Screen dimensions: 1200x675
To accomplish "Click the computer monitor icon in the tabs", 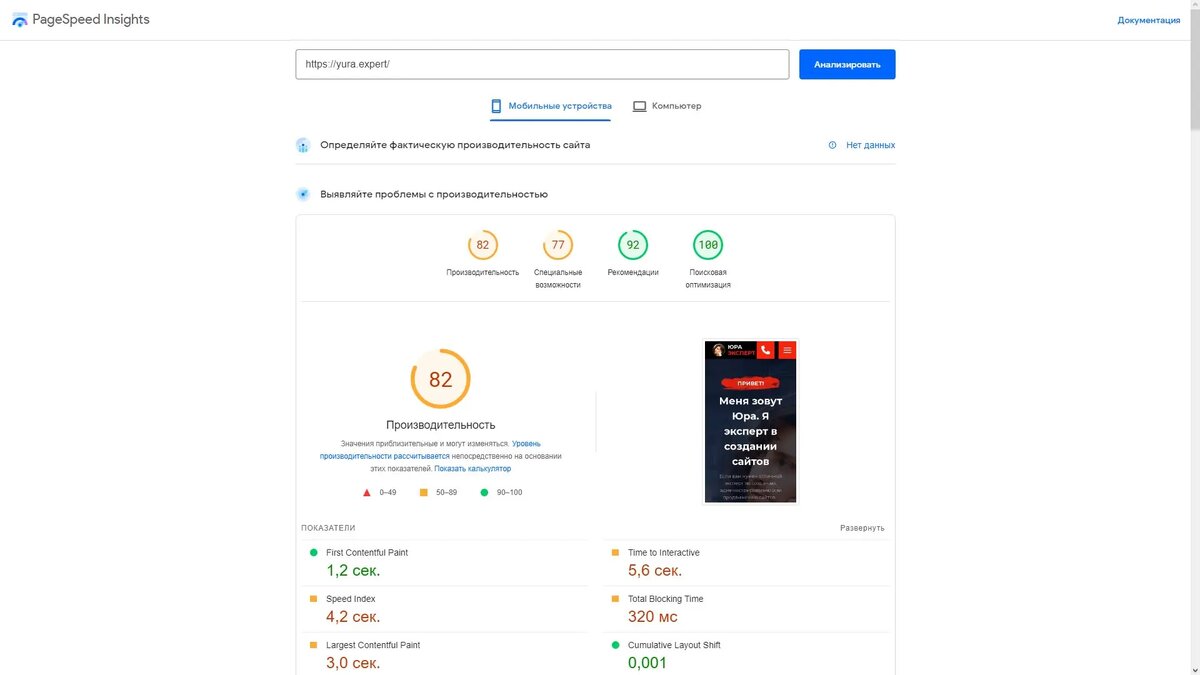I will coord(639,106).
